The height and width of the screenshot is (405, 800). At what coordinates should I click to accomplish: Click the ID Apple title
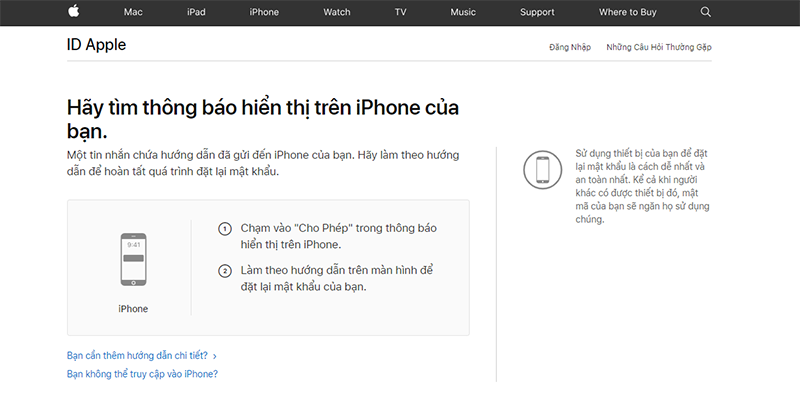[96, 44]
